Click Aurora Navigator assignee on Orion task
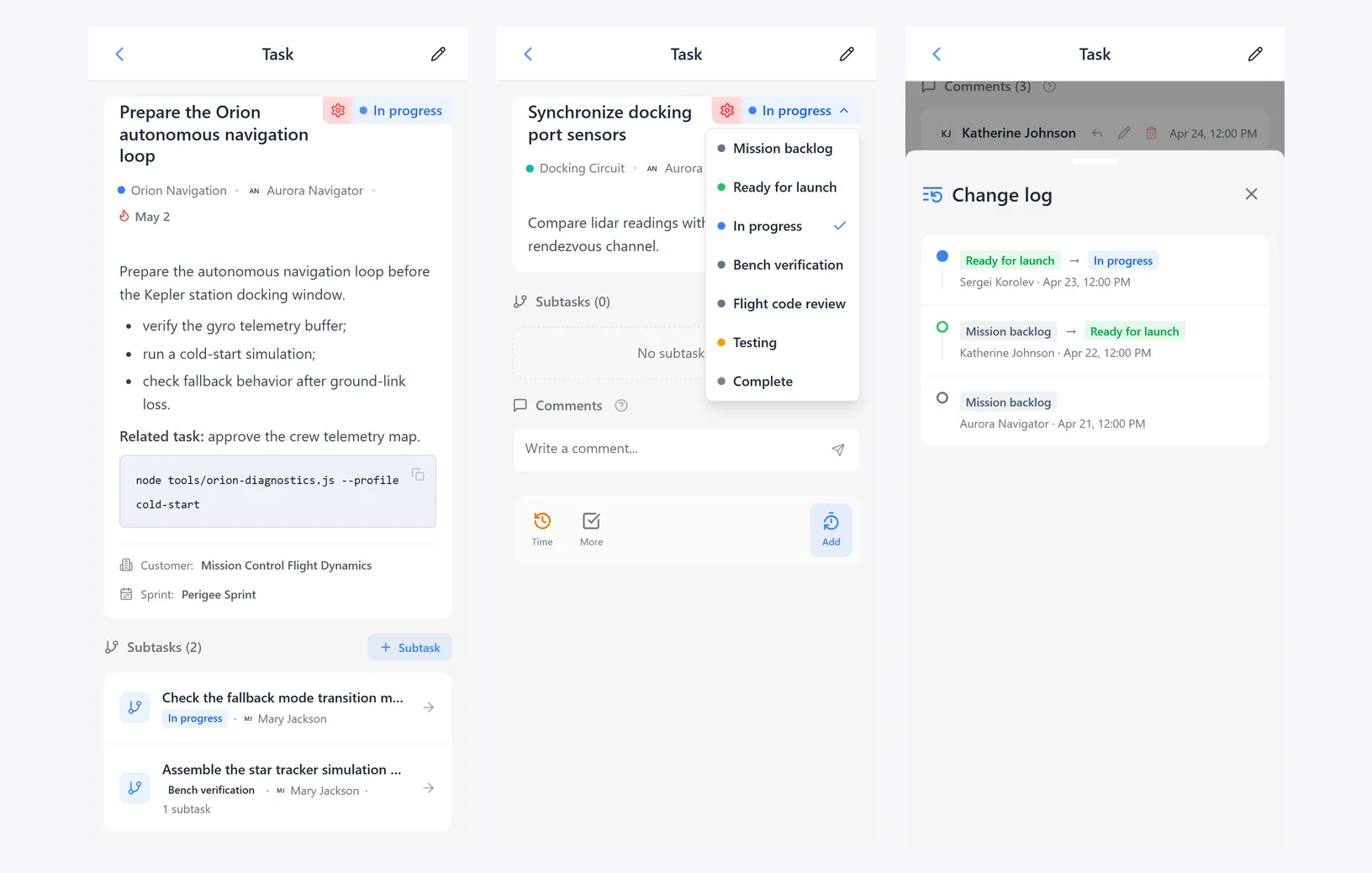The height and width of the screenshot is (873, 1372). click(306, 191)
